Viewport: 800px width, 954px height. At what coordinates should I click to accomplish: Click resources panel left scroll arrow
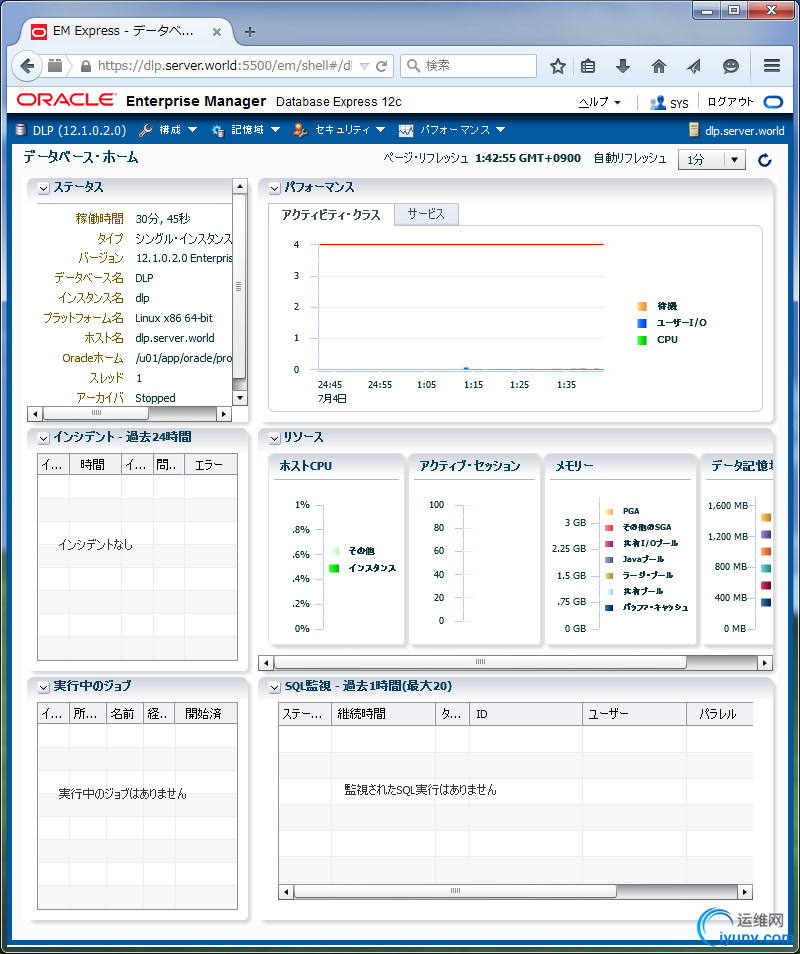(x=266, y=663)
